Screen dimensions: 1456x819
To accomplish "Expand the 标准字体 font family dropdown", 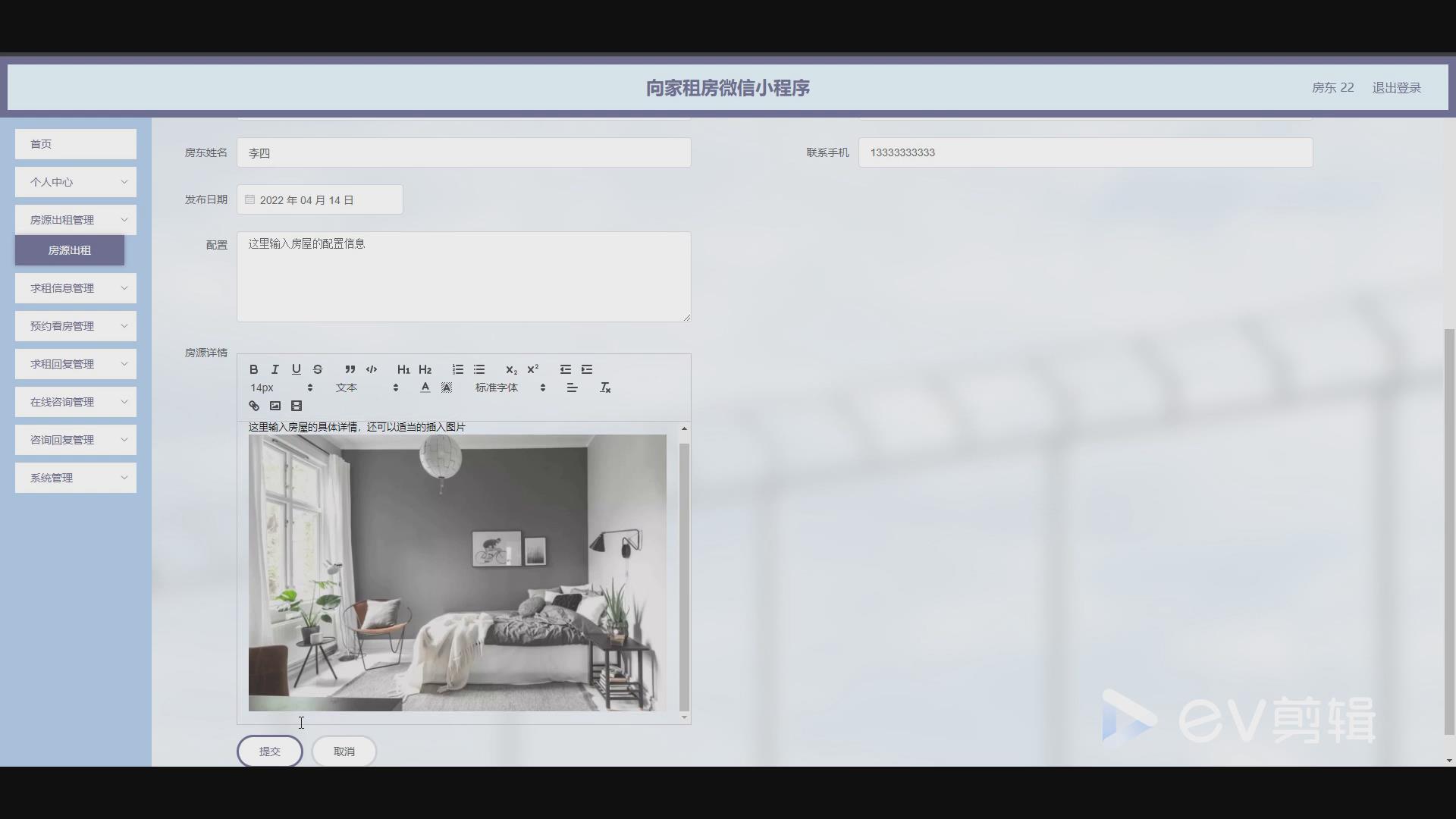I will 507,387.
